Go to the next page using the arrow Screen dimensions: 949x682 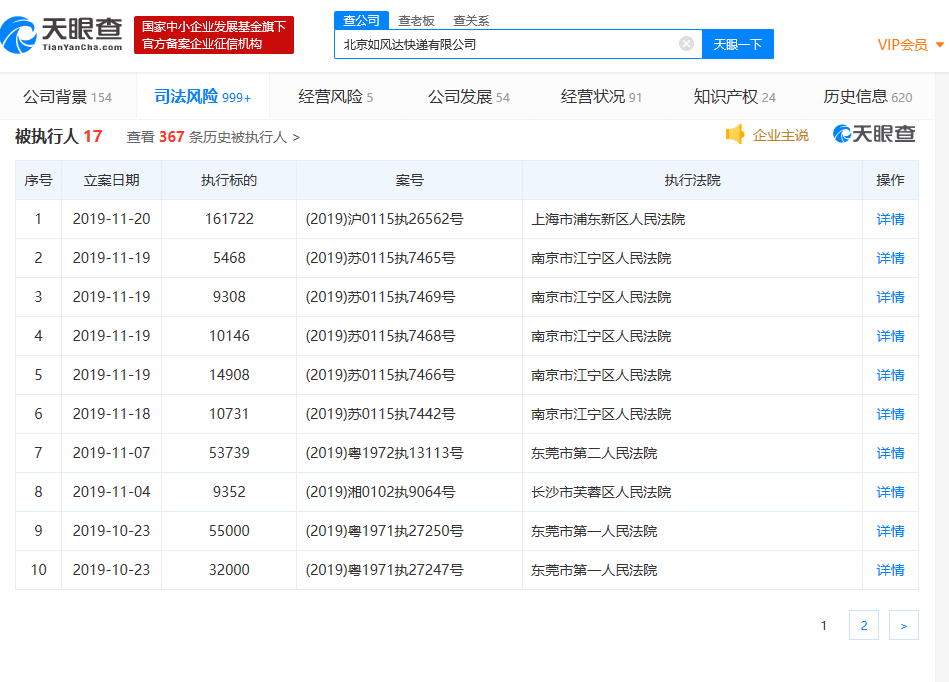[x=903, y=625]
